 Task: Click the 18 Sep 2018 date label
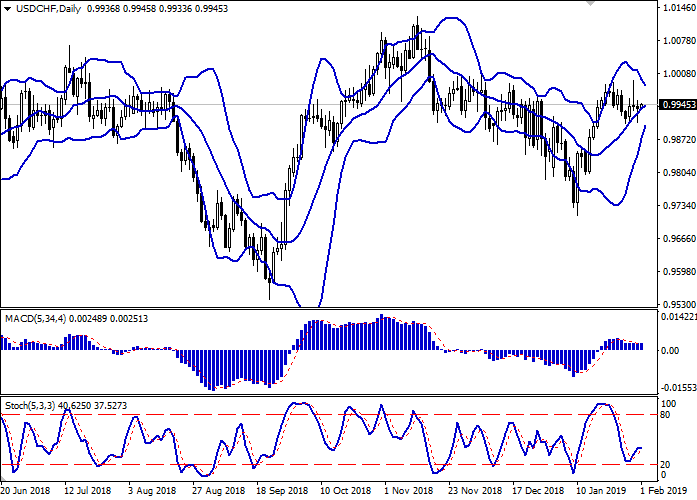tap(282, 491)
